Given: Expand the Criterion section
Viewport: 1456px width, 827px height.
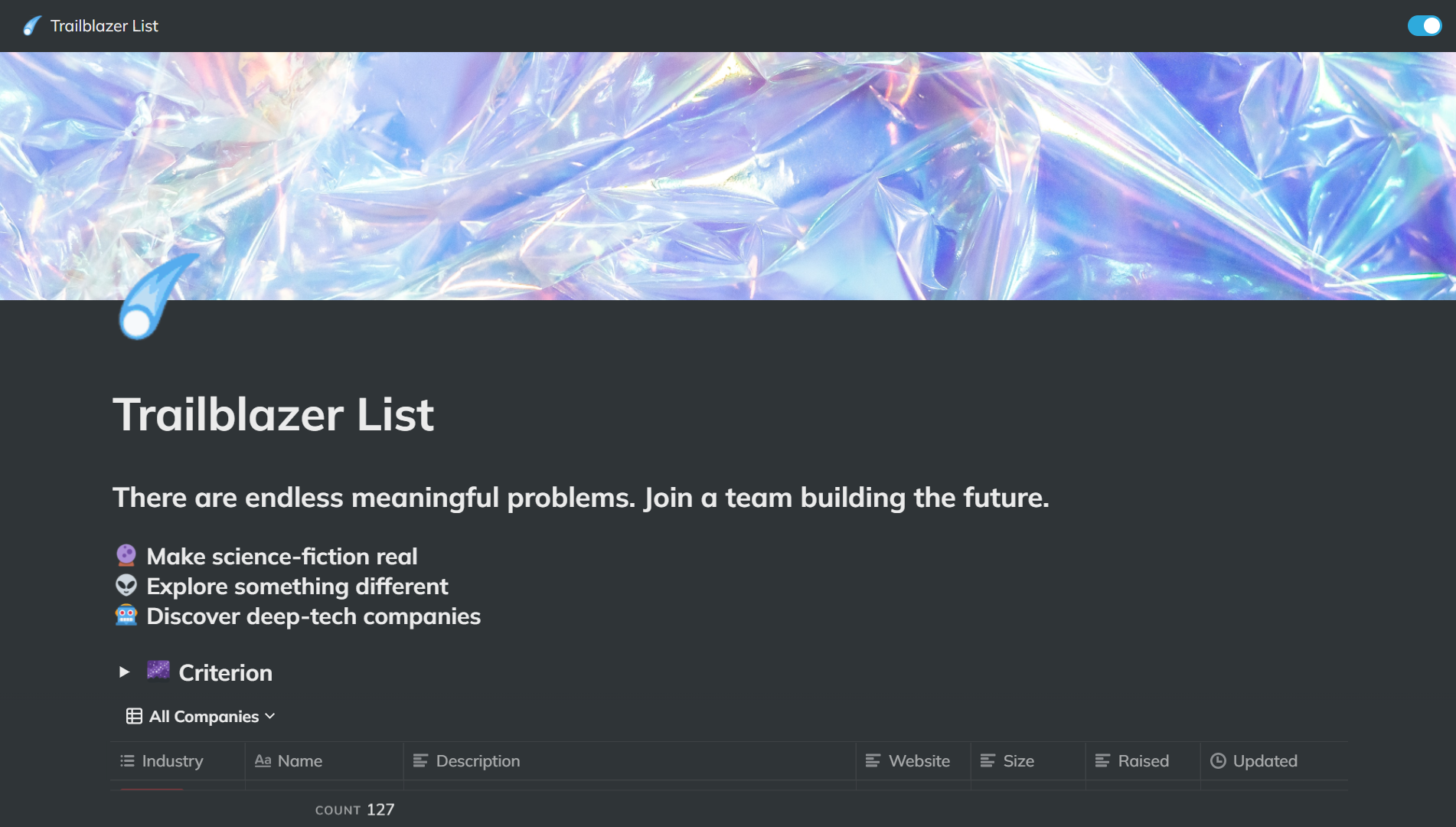Looking at the screenshot, I should click(x=125, y=672).
